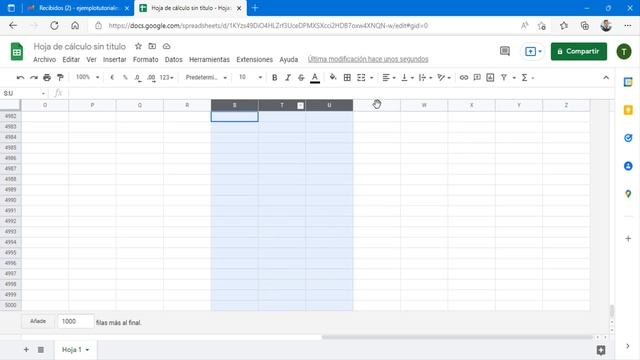
Task: Open horizontal align dropdown
Action: point(389,78)
